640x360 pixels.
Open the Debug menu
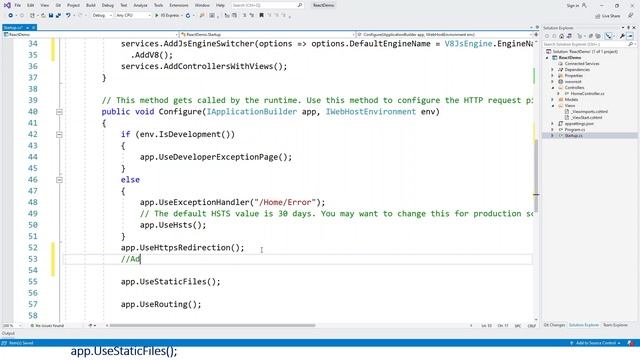click(108, 5)
